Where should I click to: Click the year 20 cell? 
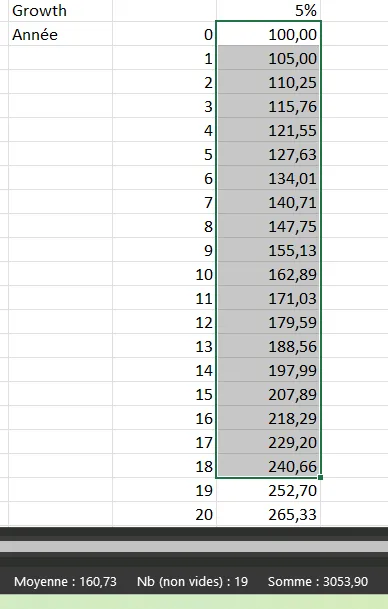pos(165,514)
